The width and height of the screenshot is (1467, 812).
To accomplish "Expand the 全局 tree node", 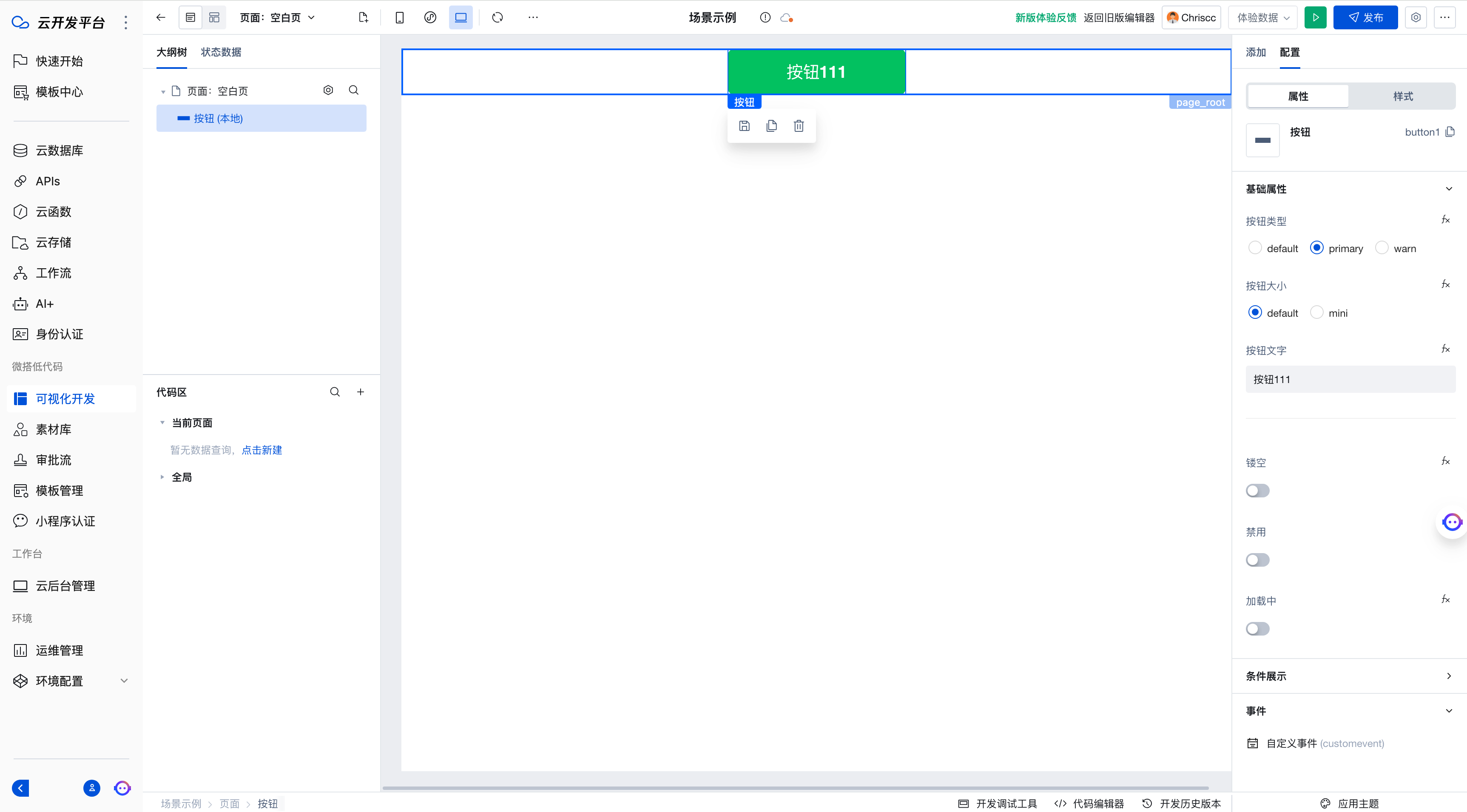I will point(162,477).
